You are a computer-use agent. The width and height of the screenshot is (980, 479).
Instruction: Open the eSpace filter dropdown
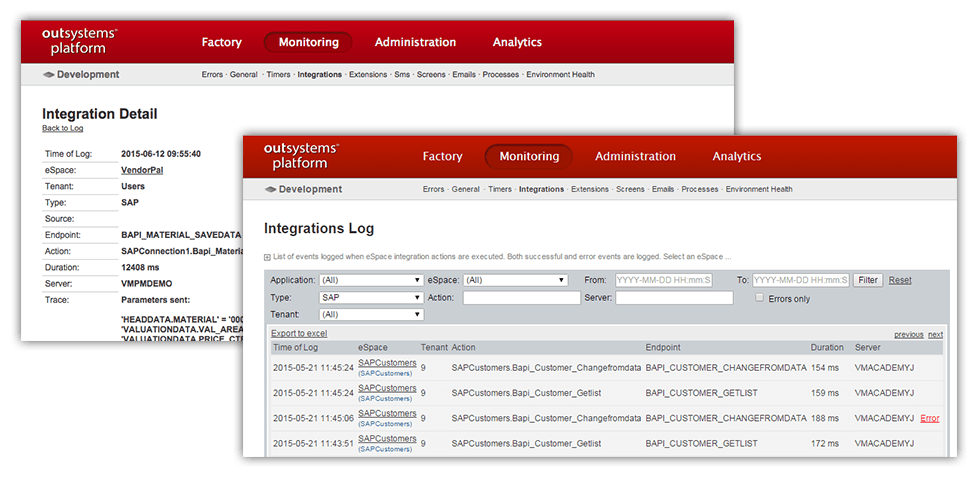click(515, 280)
